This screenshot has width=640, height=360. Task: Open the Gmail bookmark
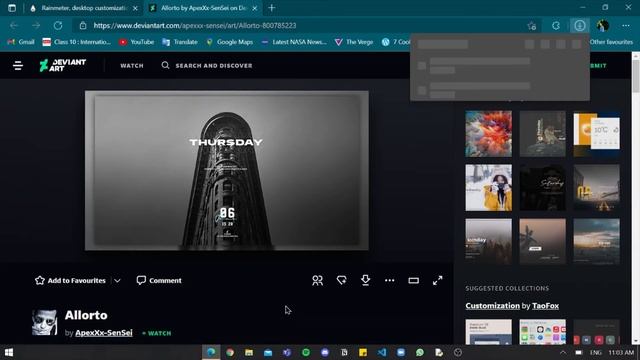21,42
